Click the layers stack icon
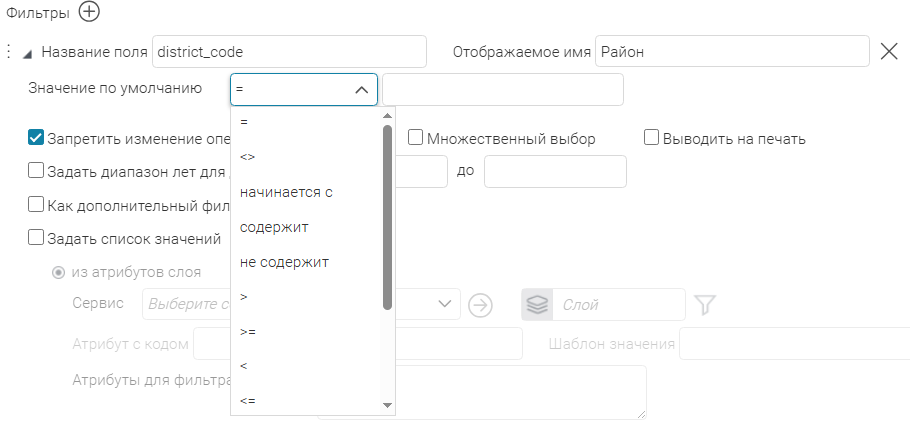The width and height of the screenshot is (910, 423). pos(537,305)
